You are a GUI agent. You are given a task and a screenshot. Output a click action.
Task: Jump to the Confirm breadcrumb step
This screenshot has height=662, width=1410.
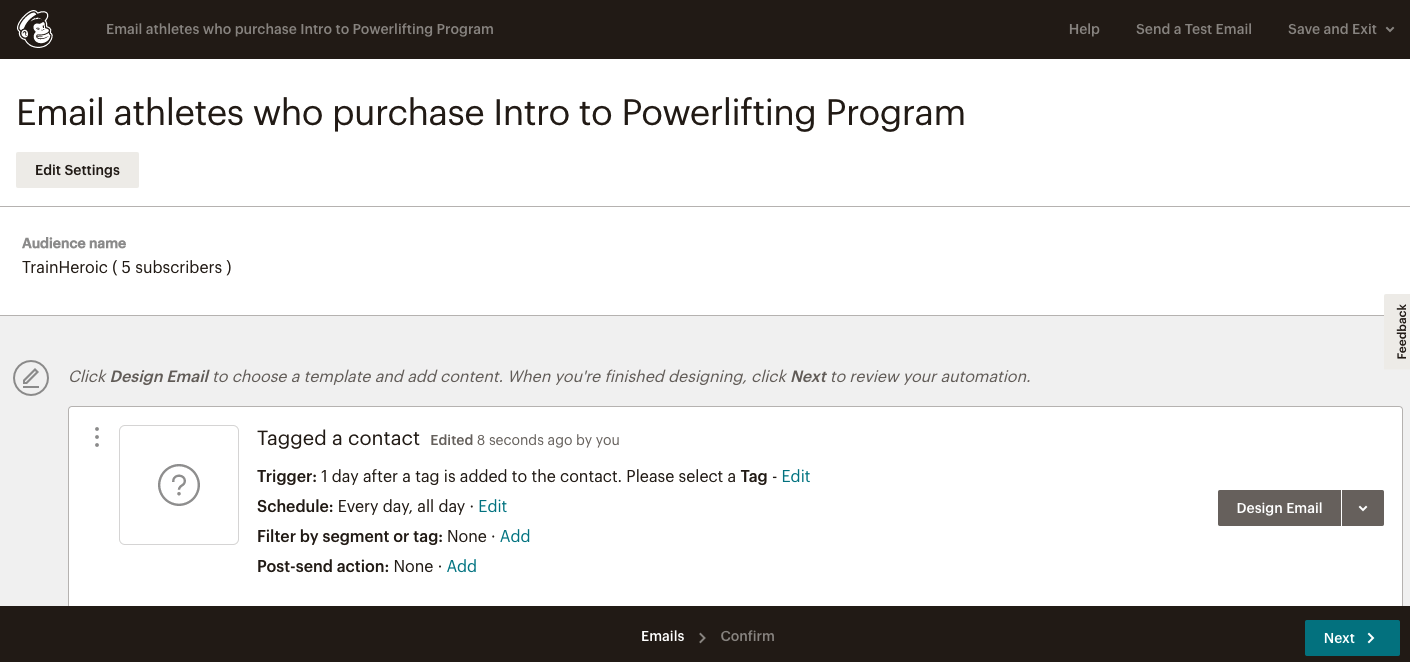(x=748, y=636)
